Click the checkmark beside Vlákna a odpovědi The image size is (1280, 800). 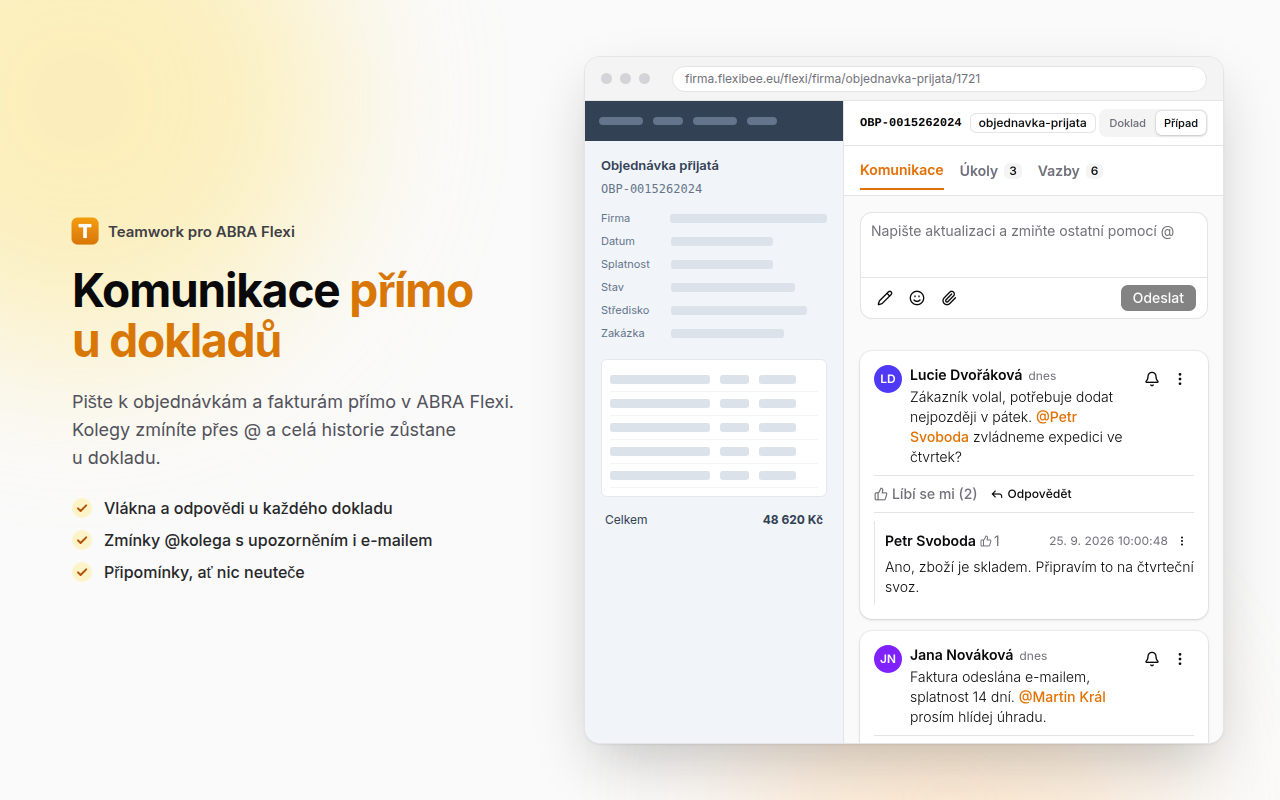[x=82, y=508]
